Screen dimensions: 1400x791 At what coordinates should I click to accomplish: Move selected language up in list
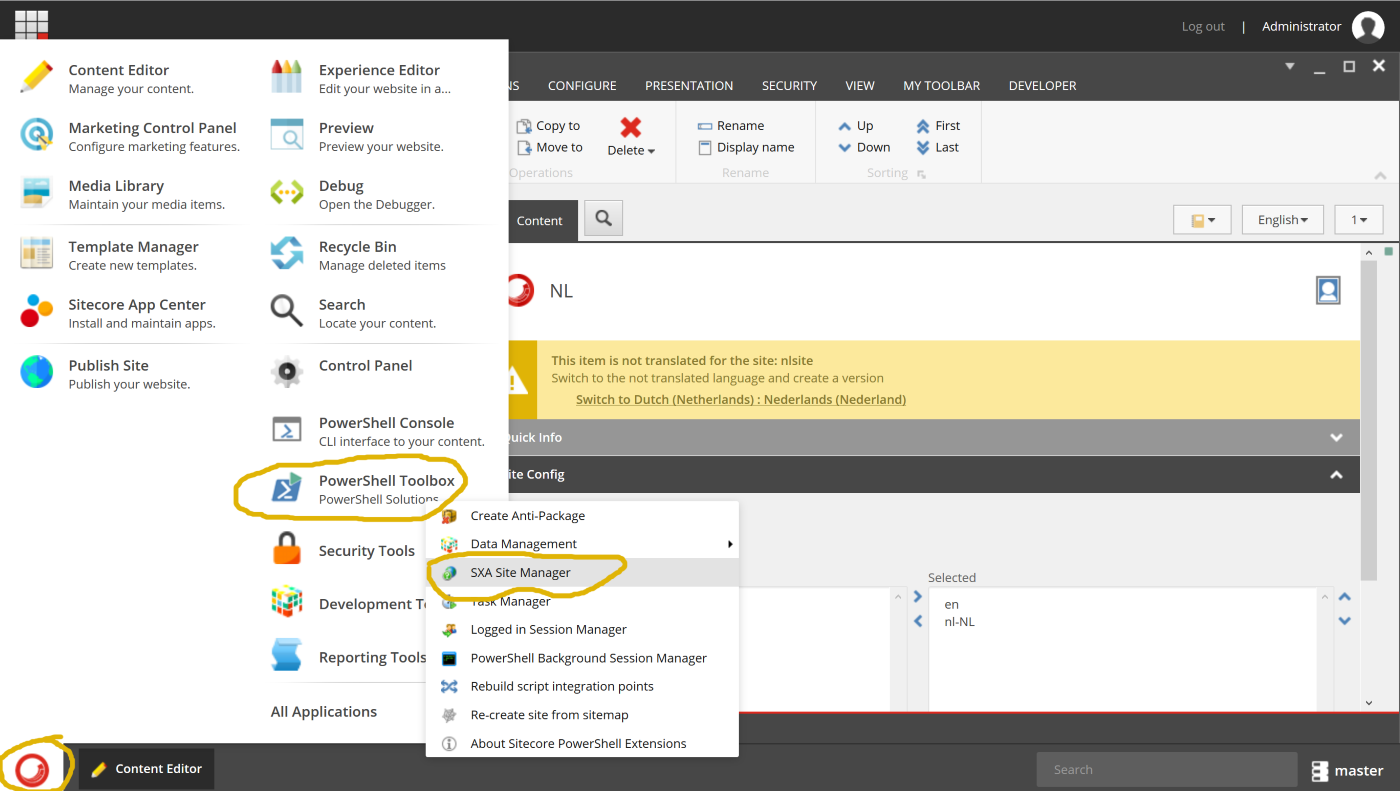pos(1345,597)
